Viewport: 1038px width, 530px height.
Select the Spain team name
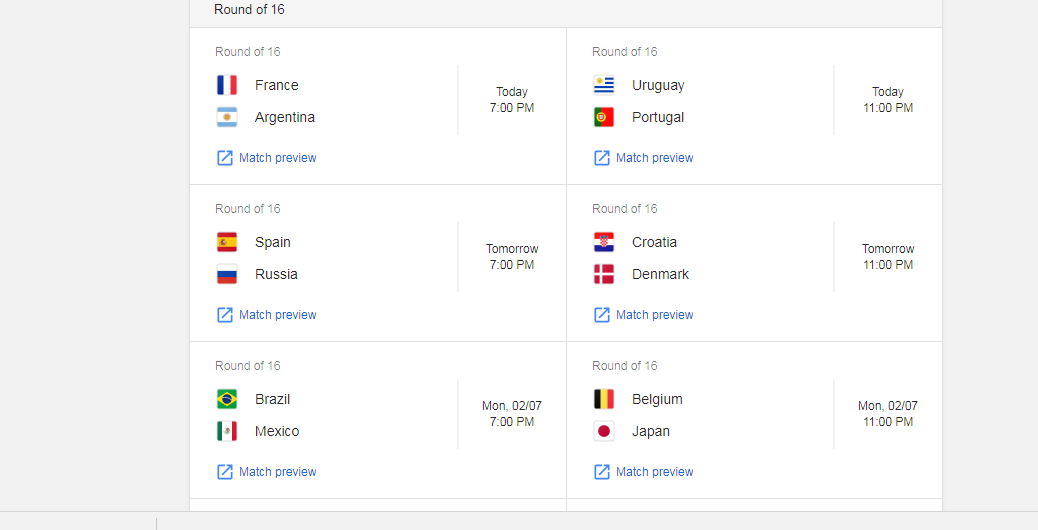coord(273,242)
